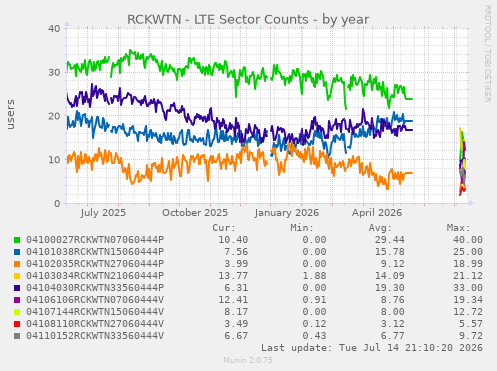Click the maximum value 21.12
This screenshot has width=497, height=371.
click(x=468, y=276)
